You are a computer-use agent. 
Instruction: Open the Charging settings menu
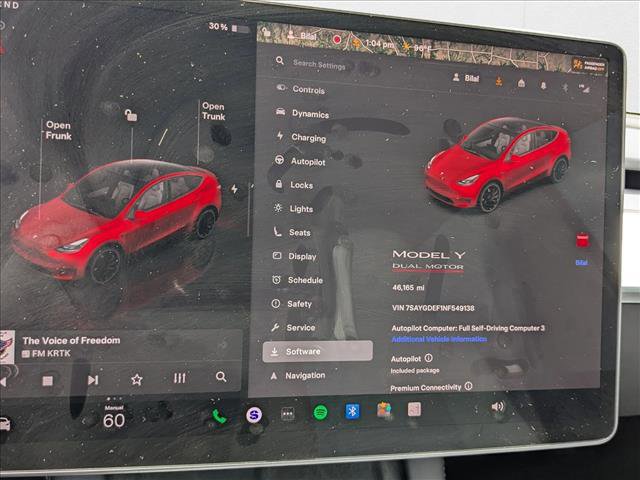302,137
